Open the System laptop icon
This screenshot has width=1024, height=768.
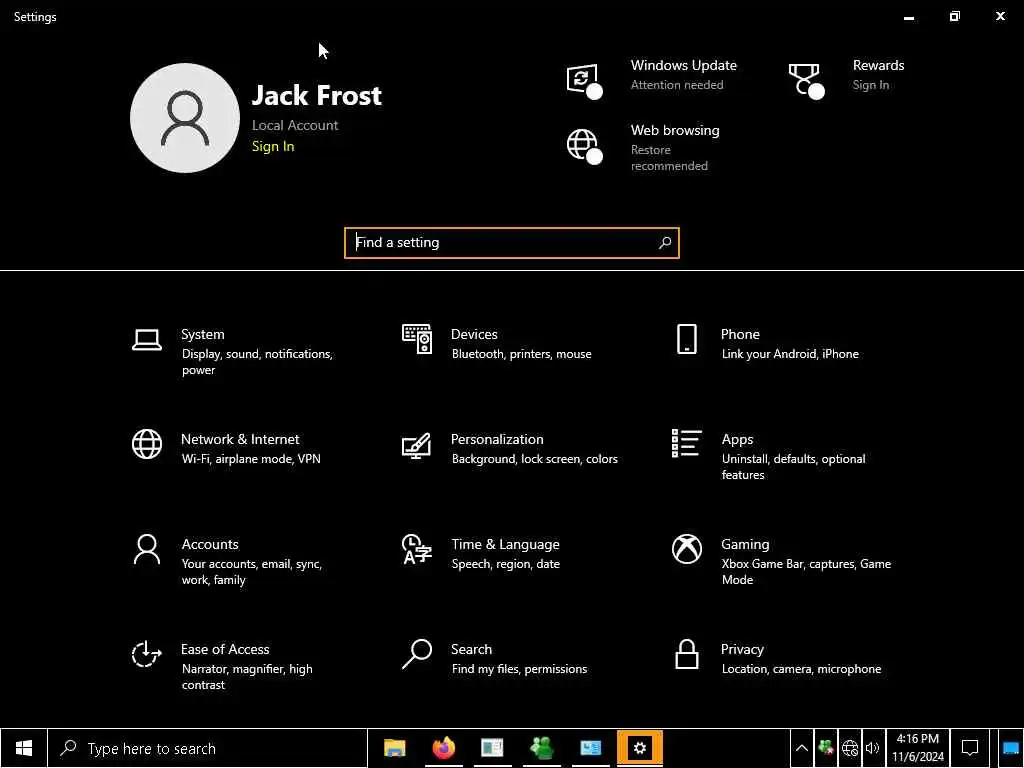(x=147, y=340)
